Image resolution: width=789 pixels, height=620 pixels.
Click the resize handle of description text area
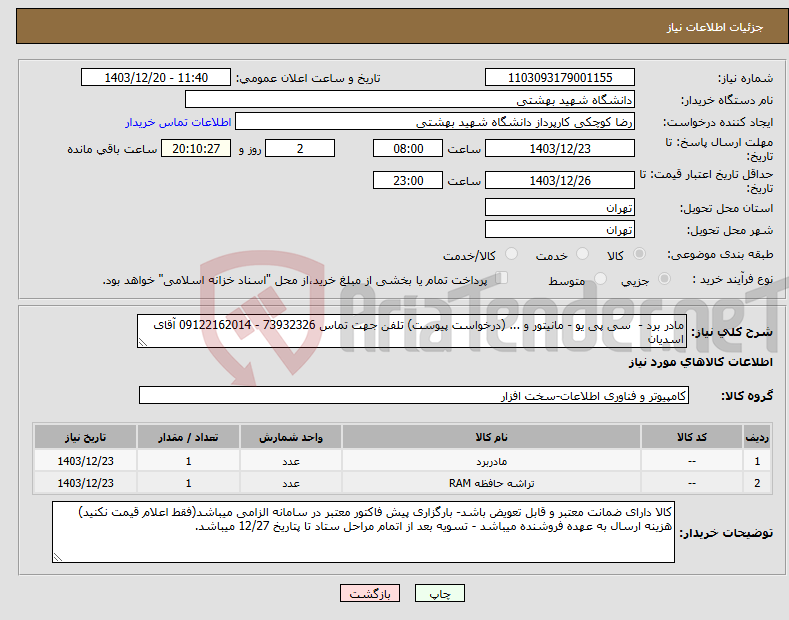[143, 342]
